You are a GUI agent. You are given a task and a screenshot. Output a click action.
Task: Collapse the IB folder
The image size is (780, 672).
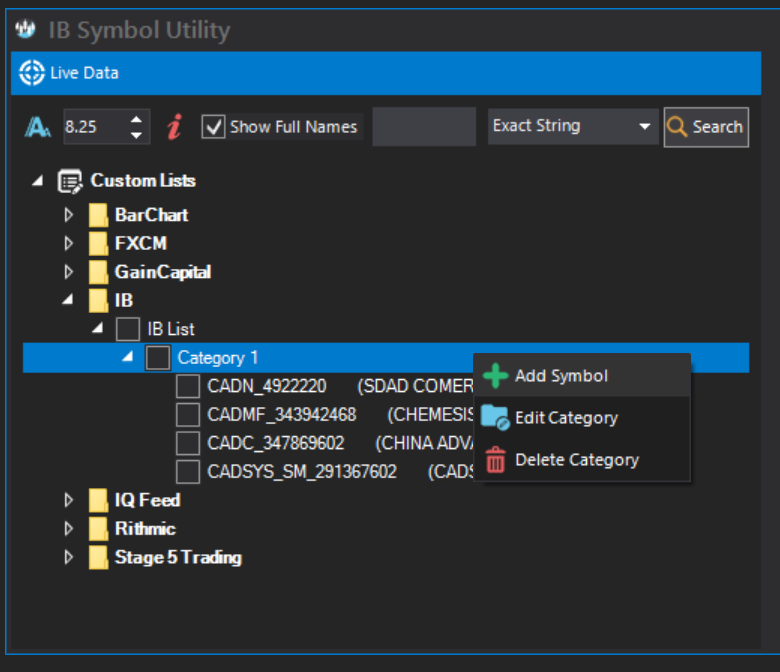[x=68, y=299]
